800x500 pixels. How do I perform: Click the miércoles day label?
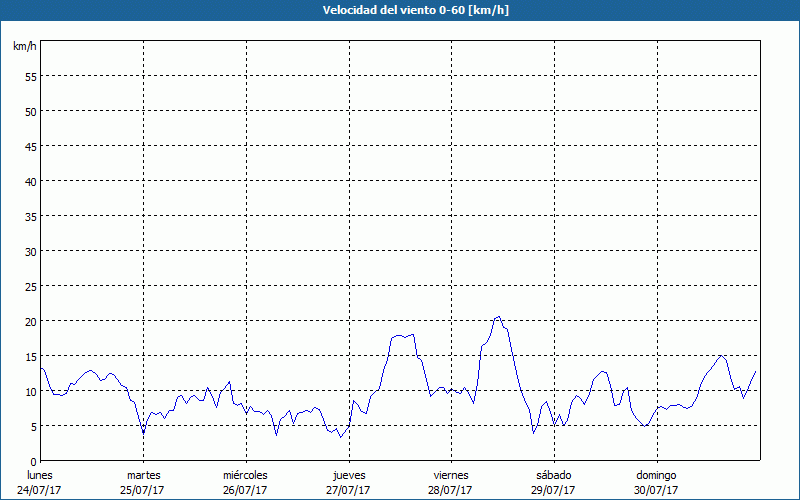pyautogui.click(x=245, y=475)
